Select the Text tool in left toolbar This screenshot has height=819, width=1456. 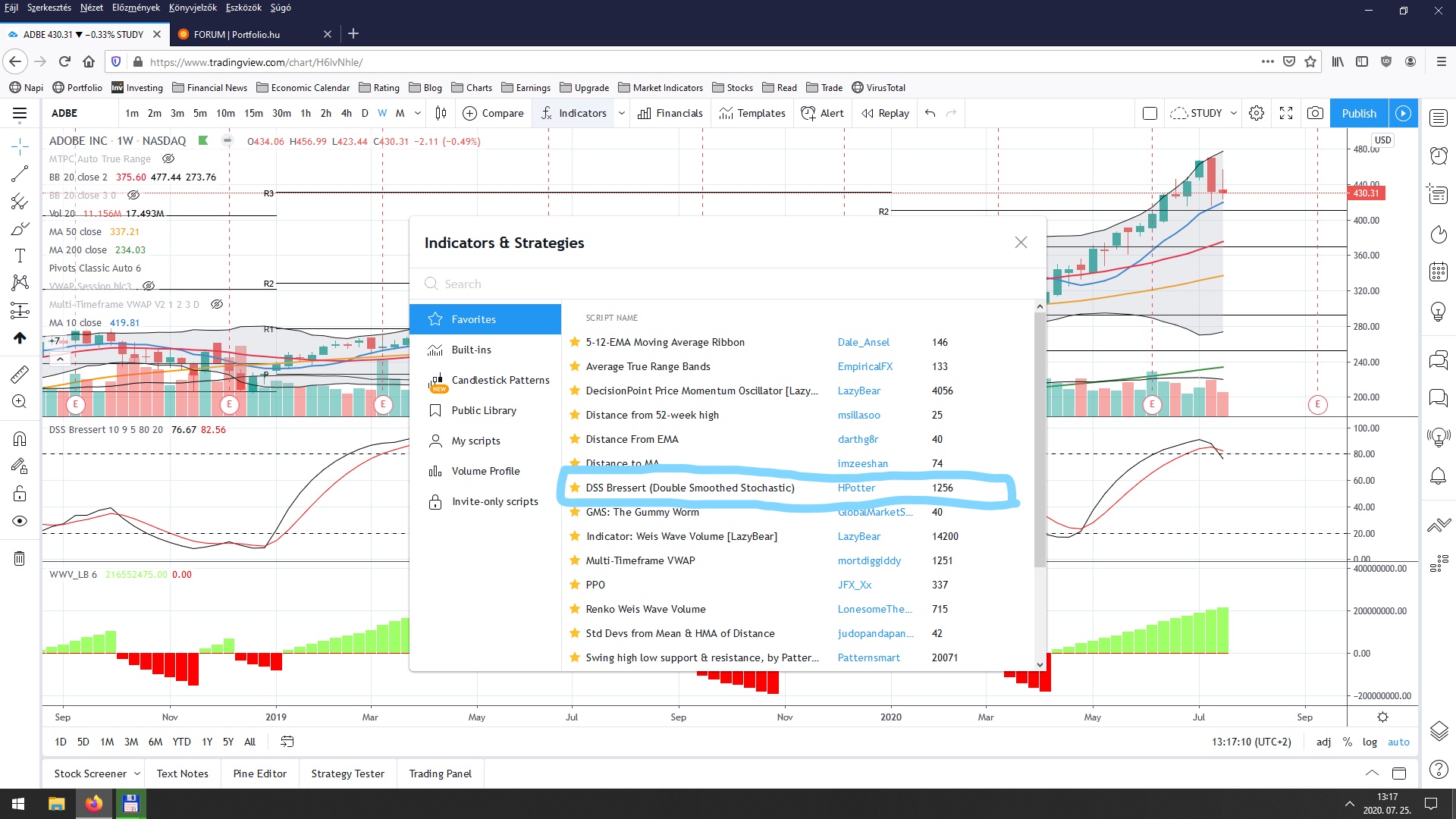pyautogui.click(x=20, y=256)
